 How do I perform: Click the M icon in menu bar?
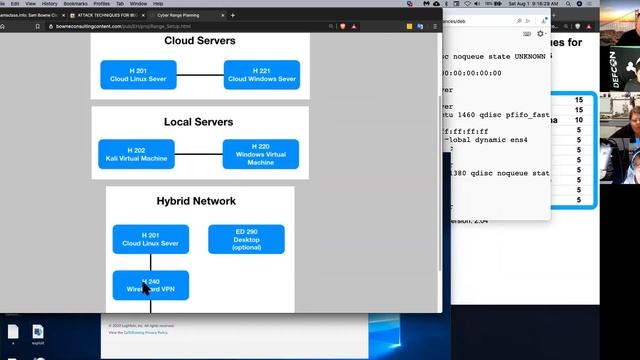[426, 3]
